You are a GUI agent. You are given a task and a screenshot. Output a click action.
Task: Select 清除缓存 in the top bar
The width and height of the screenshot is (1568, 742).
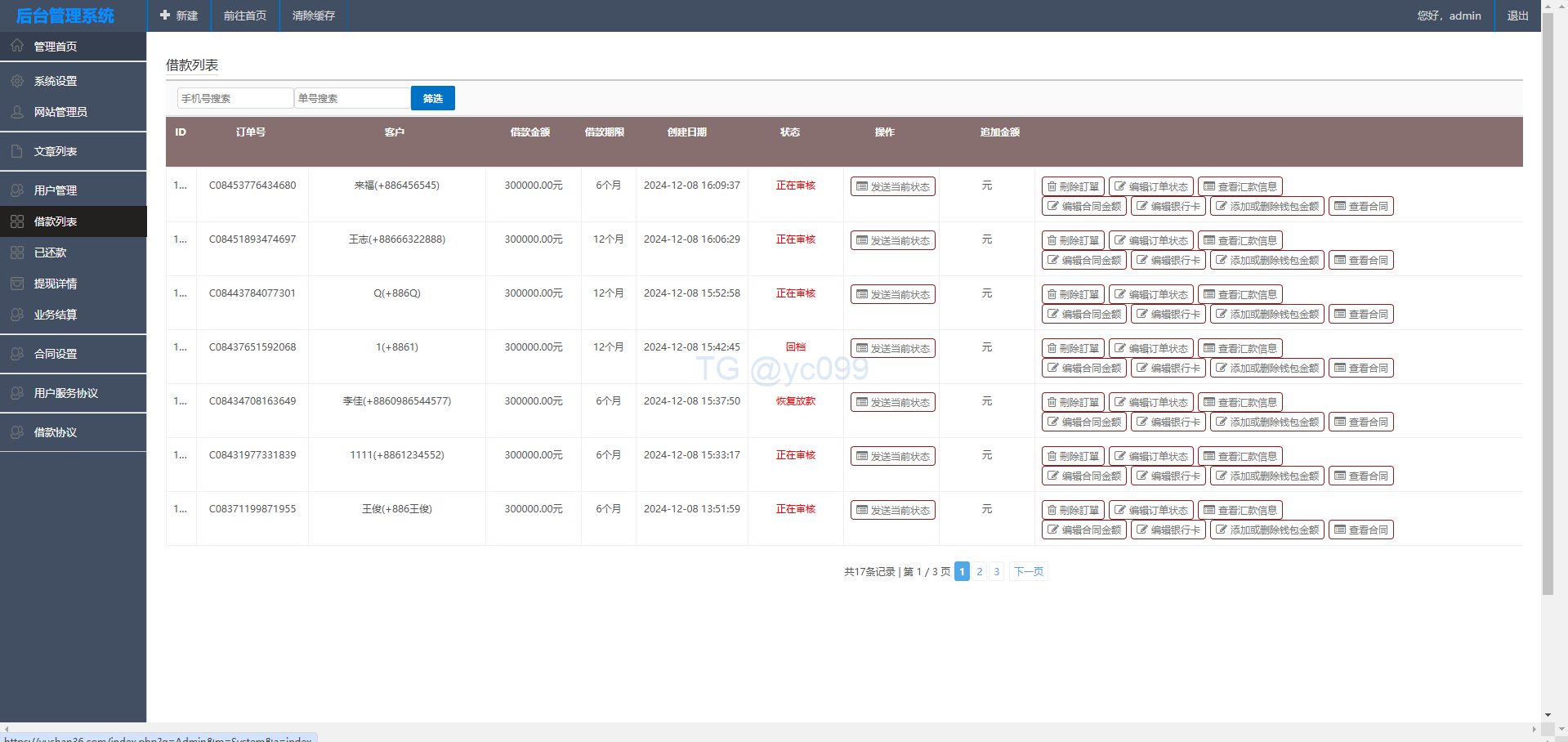pyautogui.click(x=314, y=16)
